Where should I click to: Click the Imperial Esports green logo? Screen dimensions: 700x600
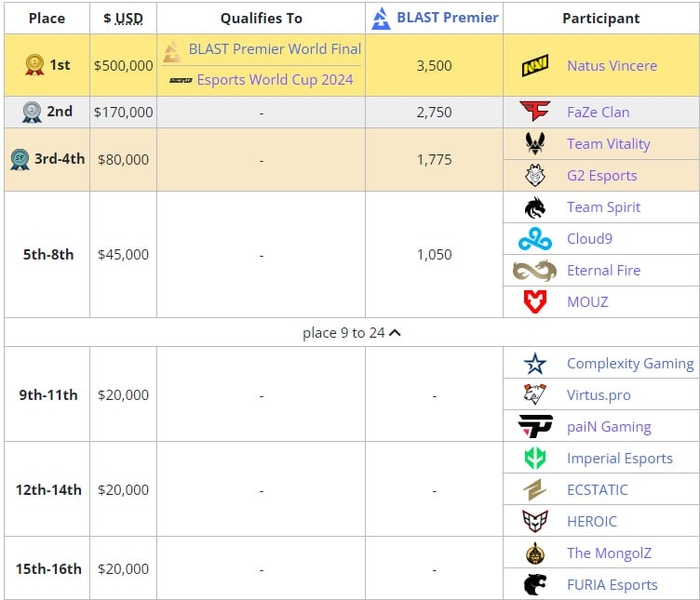coord(535,459)
